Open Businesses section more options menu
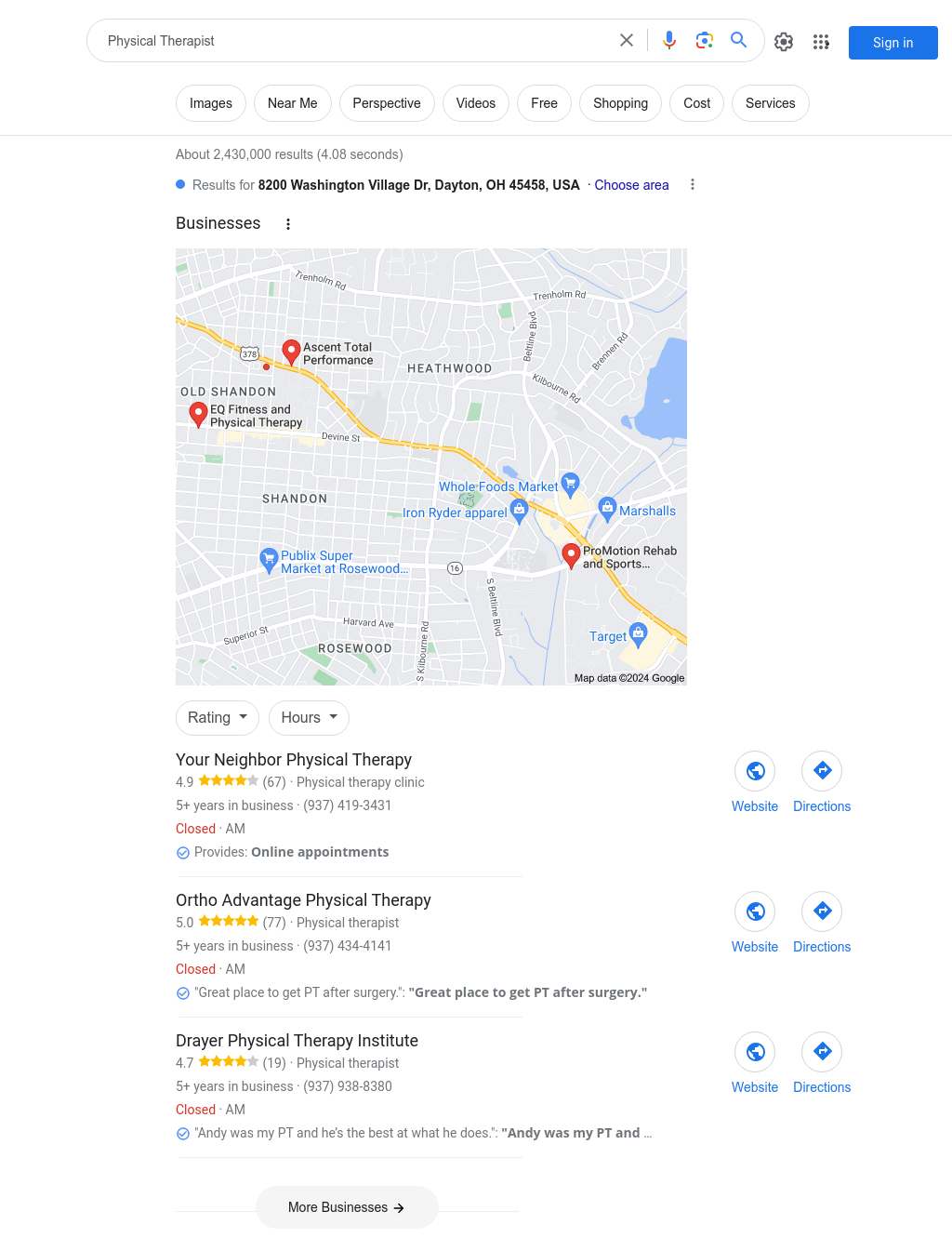952x1251 pixels. 288,224
